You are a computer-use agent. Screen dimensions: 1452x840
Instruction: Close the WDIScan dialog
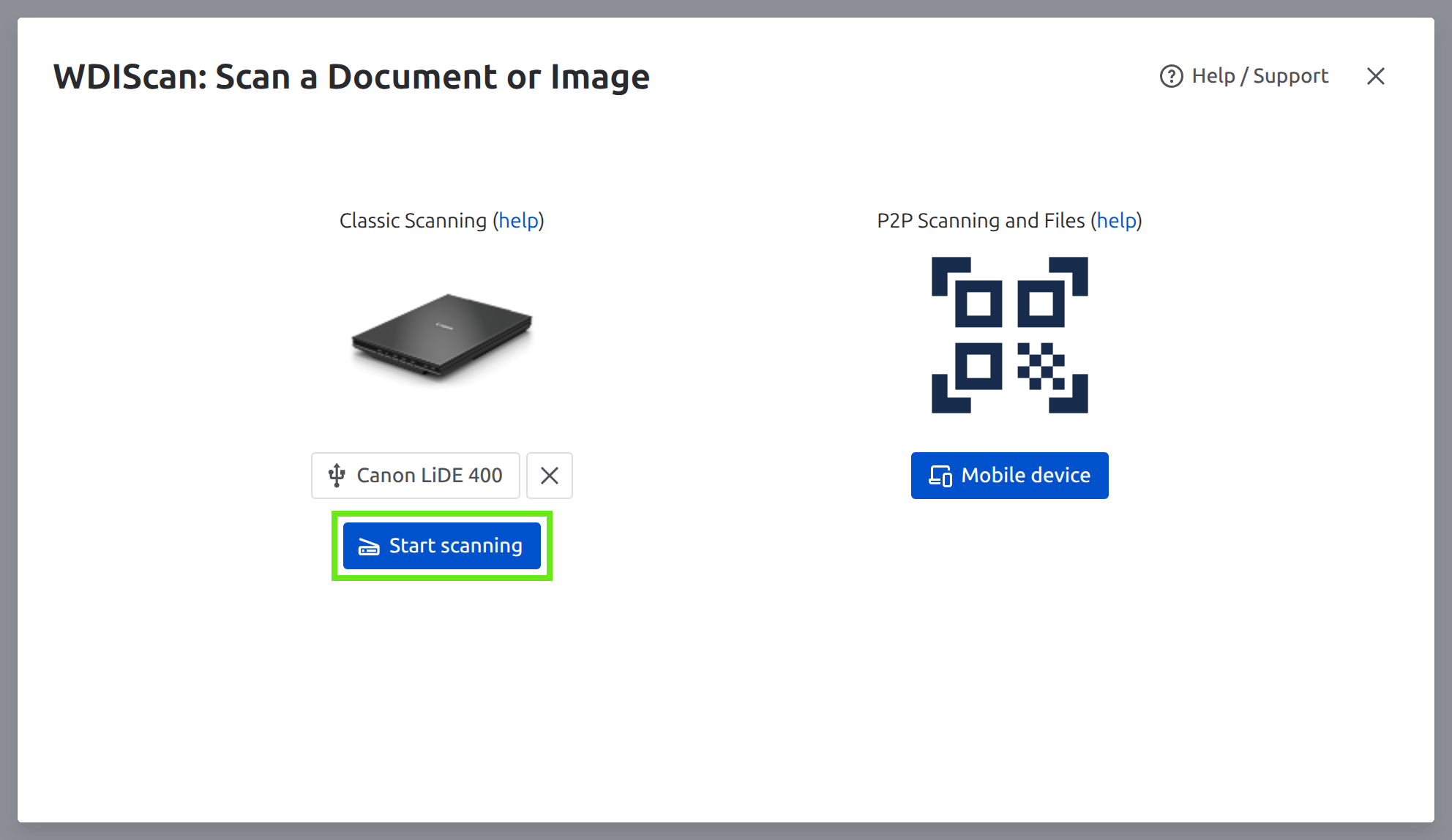[x=1376, y=76]
